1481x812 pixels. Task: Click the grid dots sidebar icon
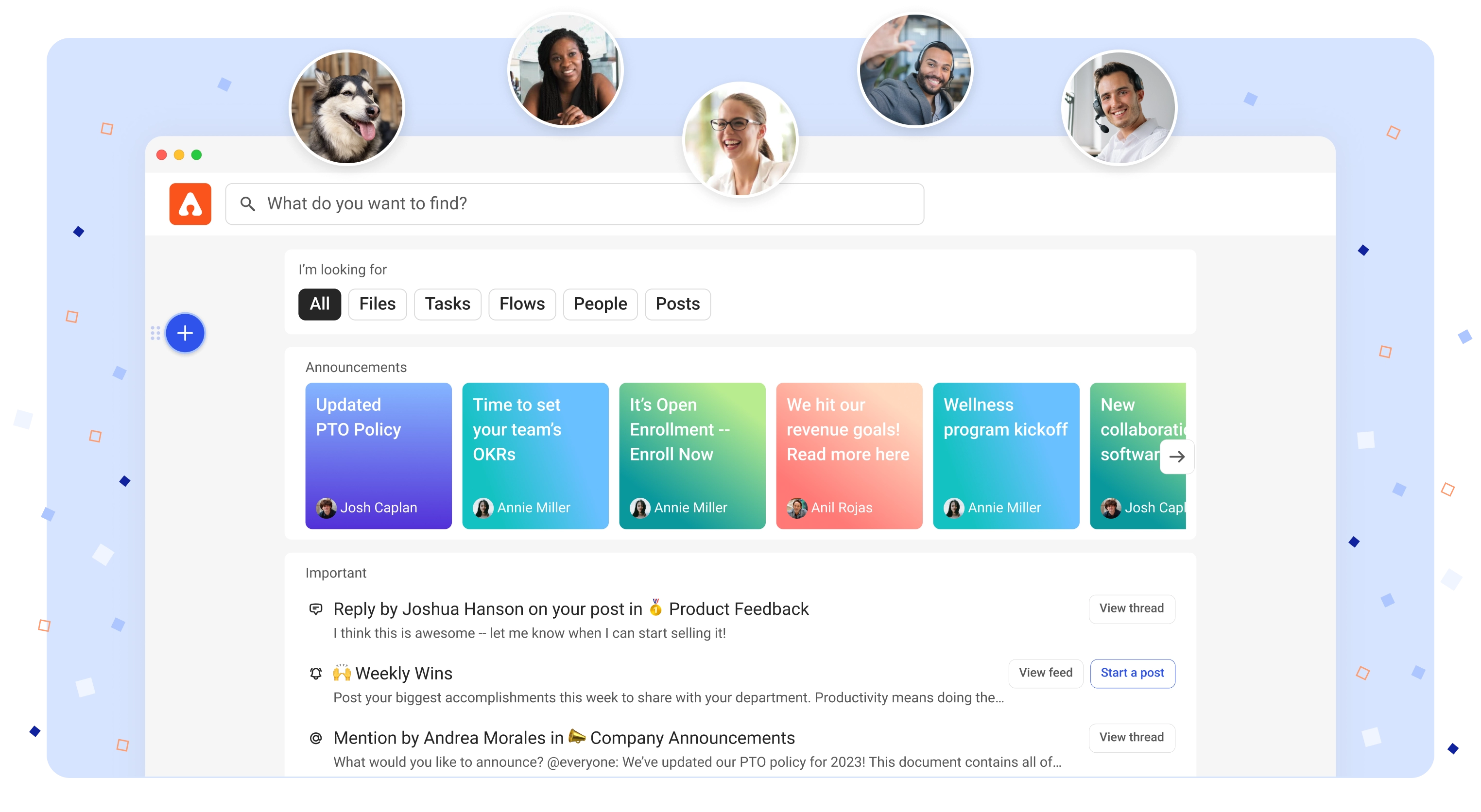[158, 333]
